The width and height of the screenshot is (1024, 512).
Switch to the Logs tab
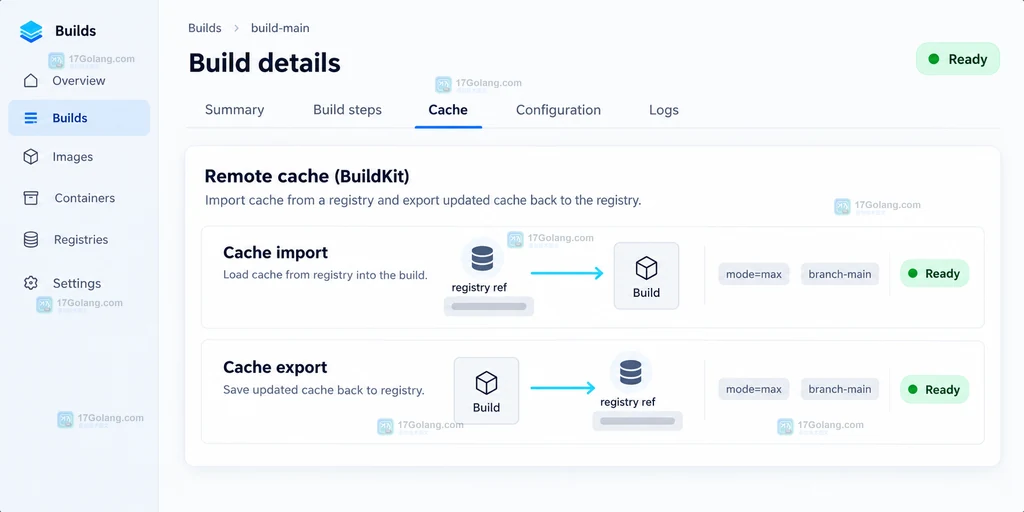point(664,110)
